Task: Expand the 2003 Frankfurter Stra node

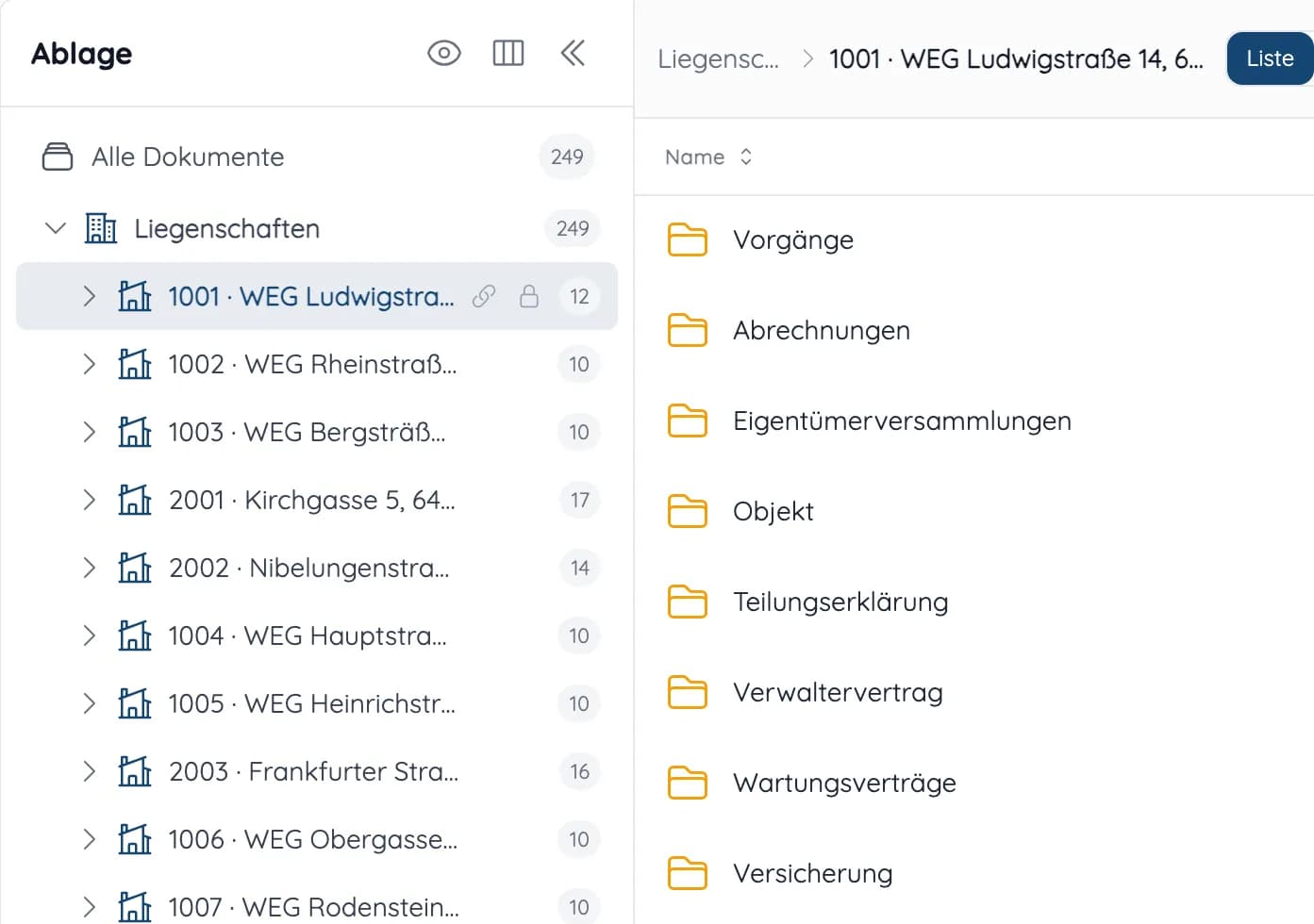Action: [x=89, y=771]
